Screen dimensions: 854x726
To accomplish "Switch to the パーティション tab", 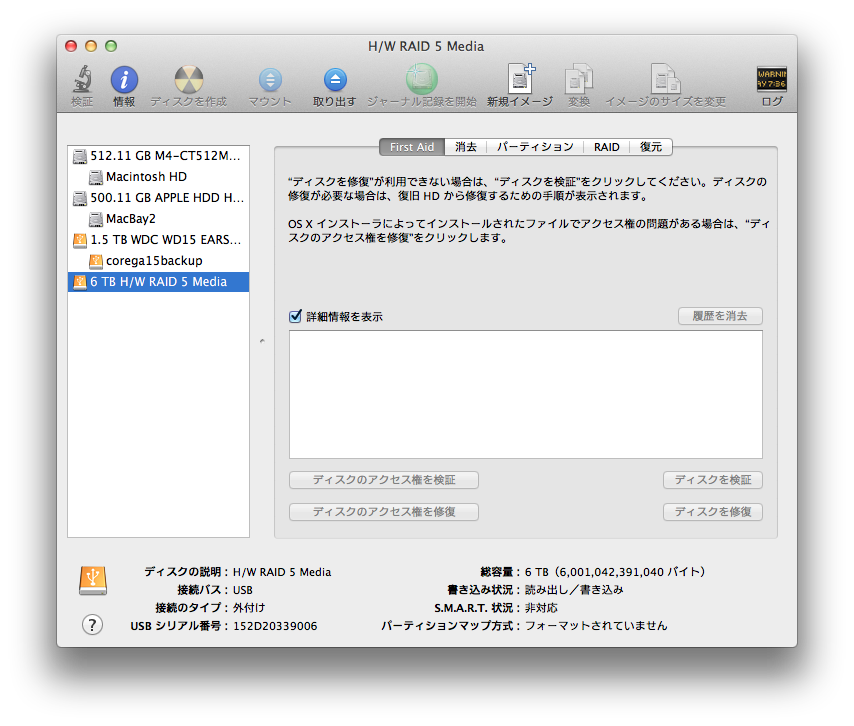I will [535, 147].
